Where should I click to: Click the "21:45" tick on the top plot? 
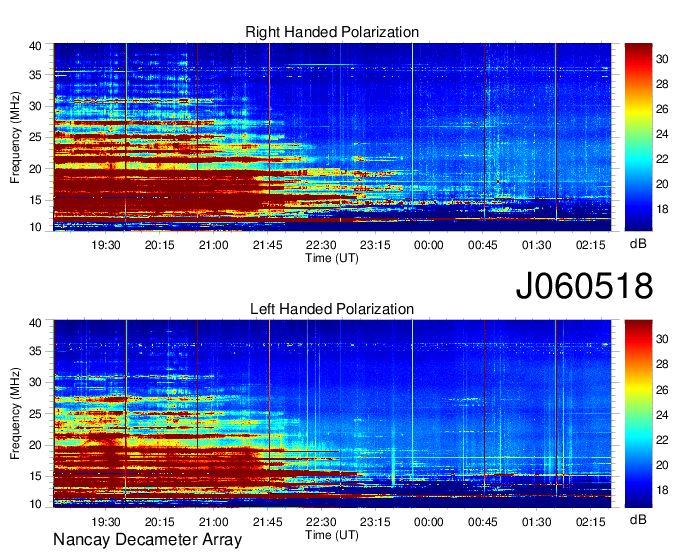(268, 245)
